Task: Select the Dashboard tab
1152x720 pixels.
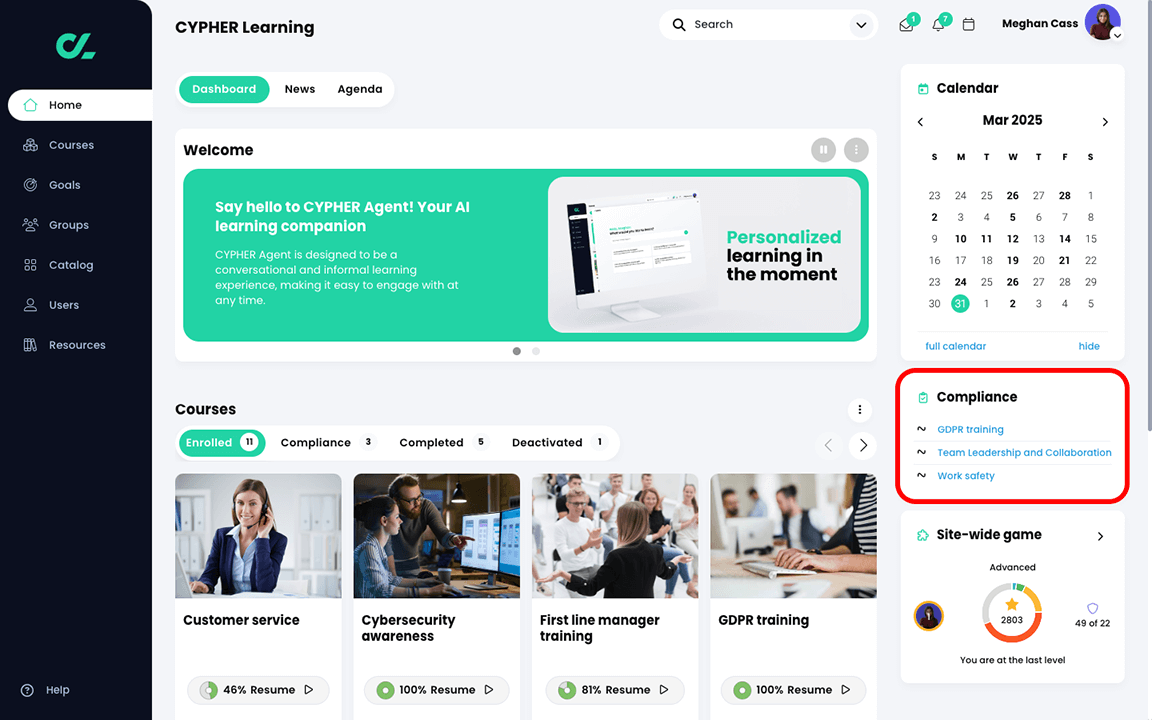Action: (224, 89)
